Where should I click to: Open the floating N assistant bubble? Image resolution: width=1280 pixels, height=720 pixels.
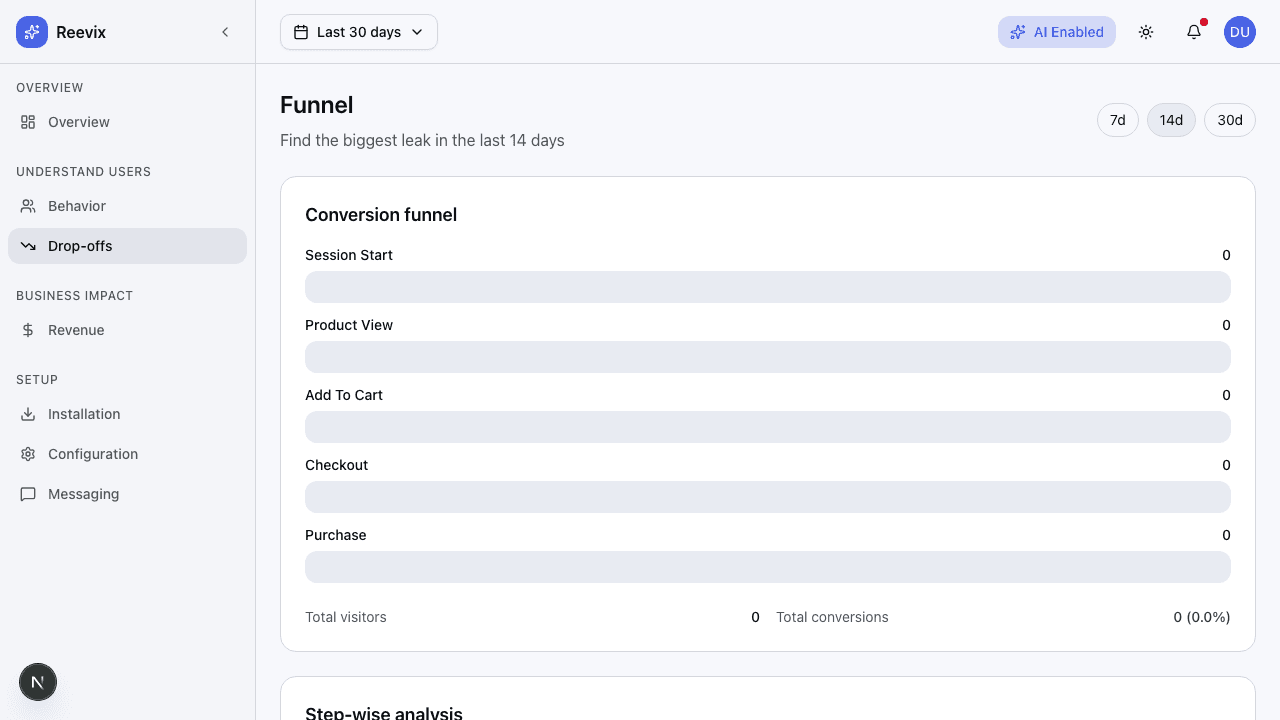pos(38,682)
